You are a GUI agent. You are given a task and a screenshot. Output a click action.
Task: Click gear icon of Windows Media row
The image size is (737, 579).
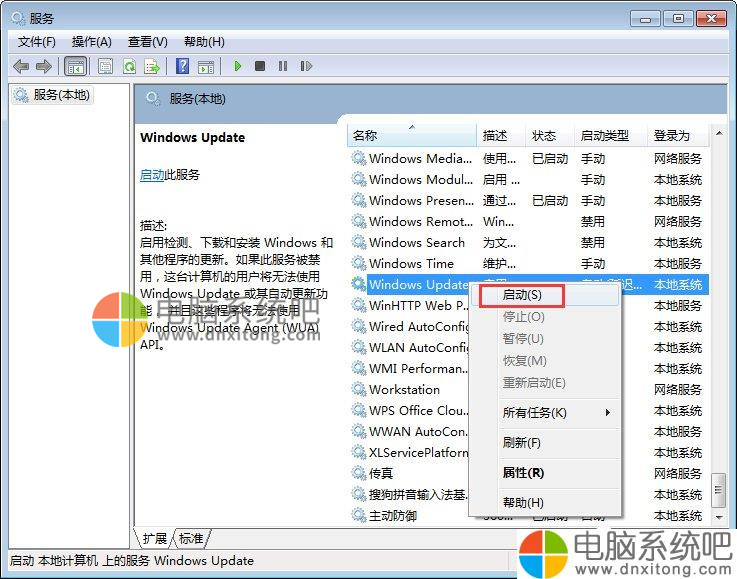(359, 158)
